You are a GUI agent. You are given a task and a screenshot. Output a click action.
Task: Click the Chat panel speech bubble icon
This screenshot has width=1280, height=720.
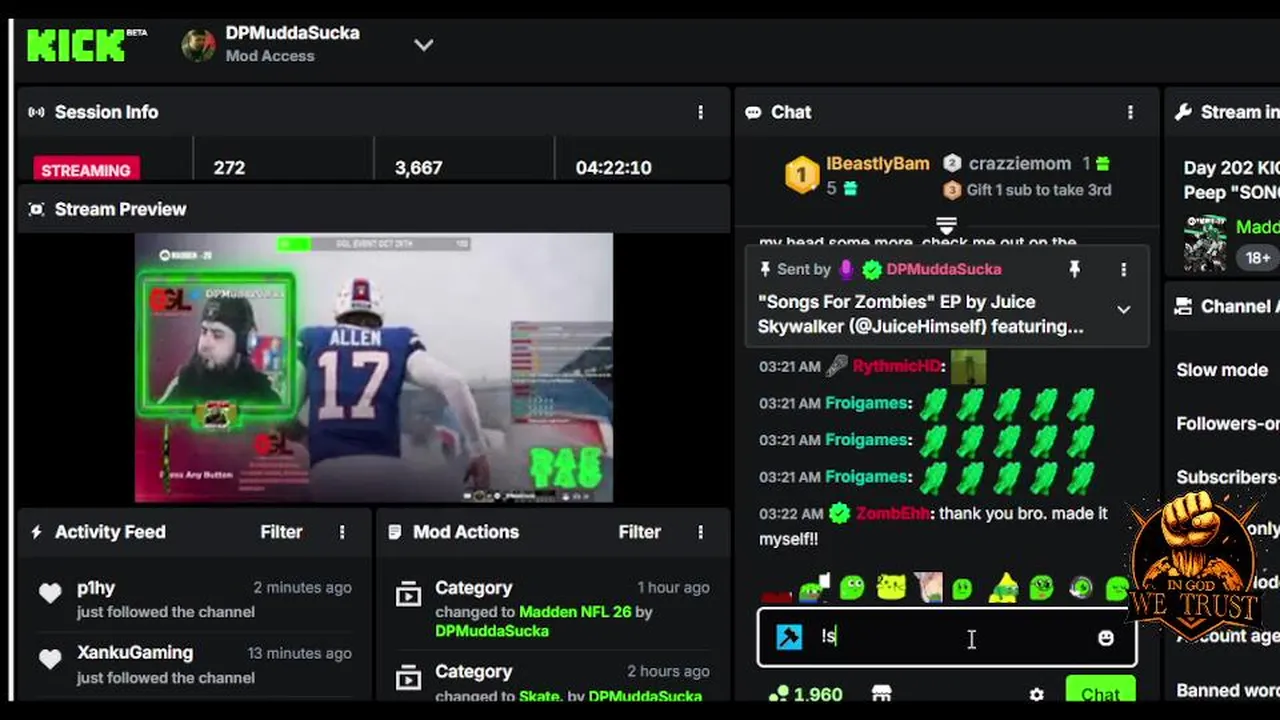(753, 112)
